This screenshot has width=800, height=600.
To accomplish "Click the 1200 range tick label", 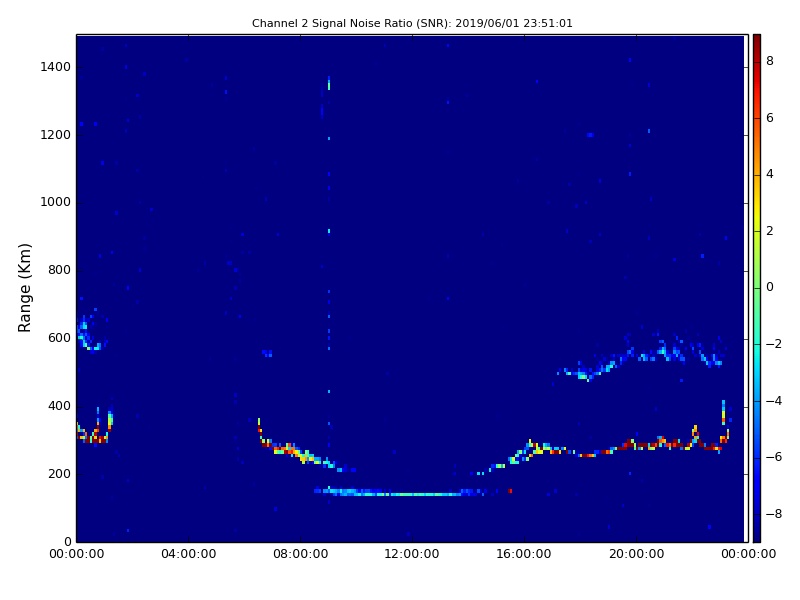I will coord(56,135).
